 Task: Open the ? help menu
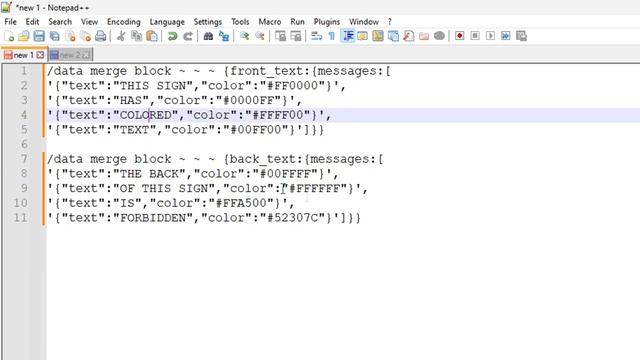click(x=389, y=22)
